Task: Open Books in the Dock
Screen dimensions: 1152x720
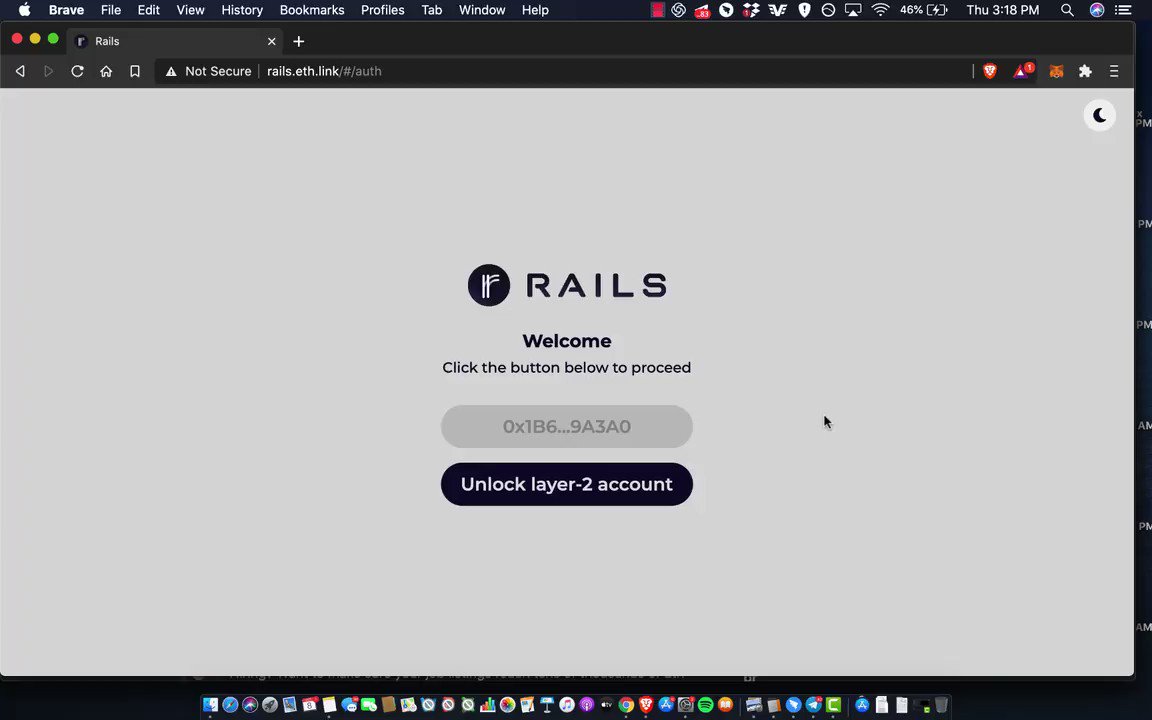Action: [725, 705]
